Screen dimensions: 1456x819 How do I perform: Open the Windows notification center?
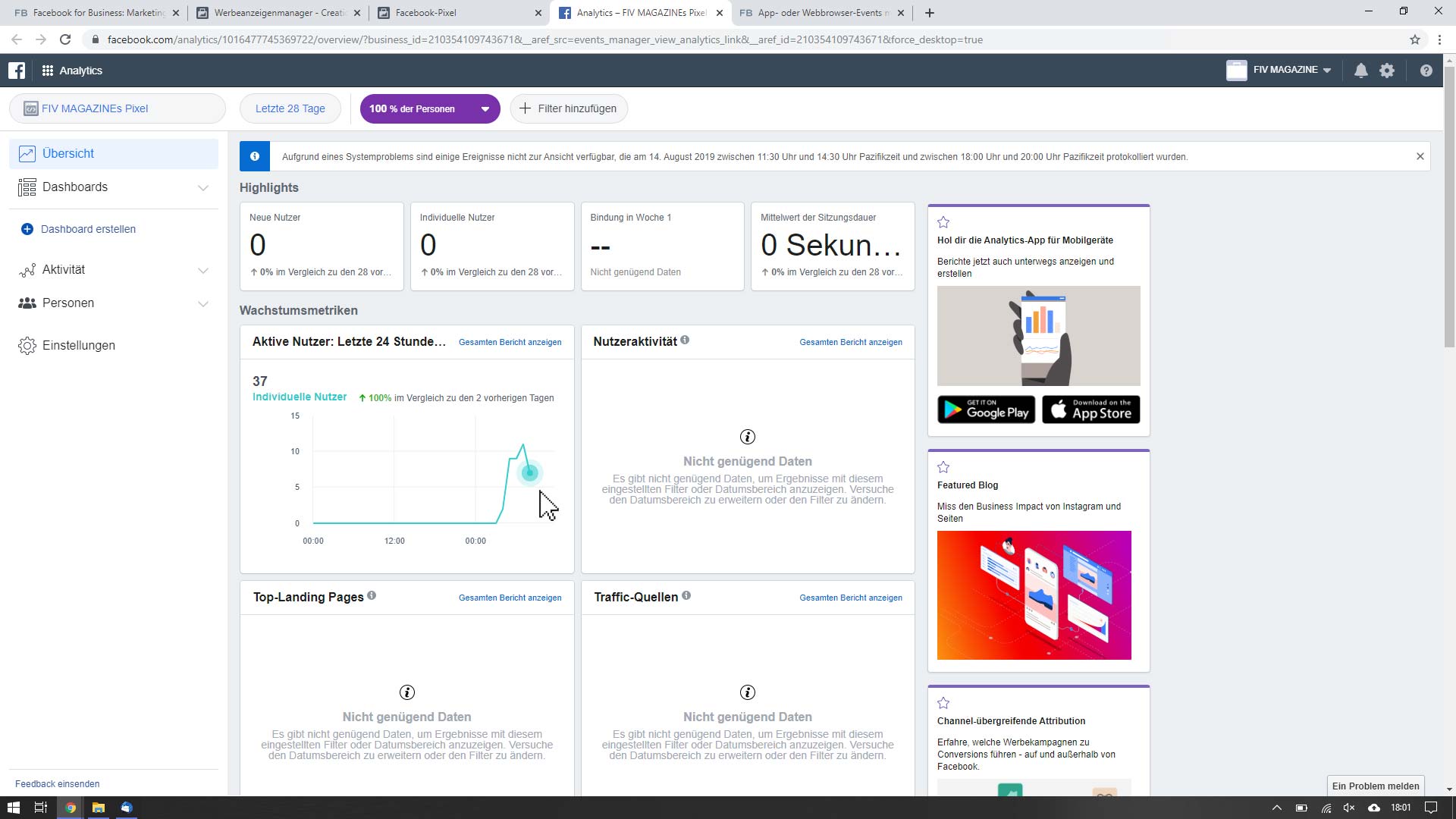point(1431,808)
